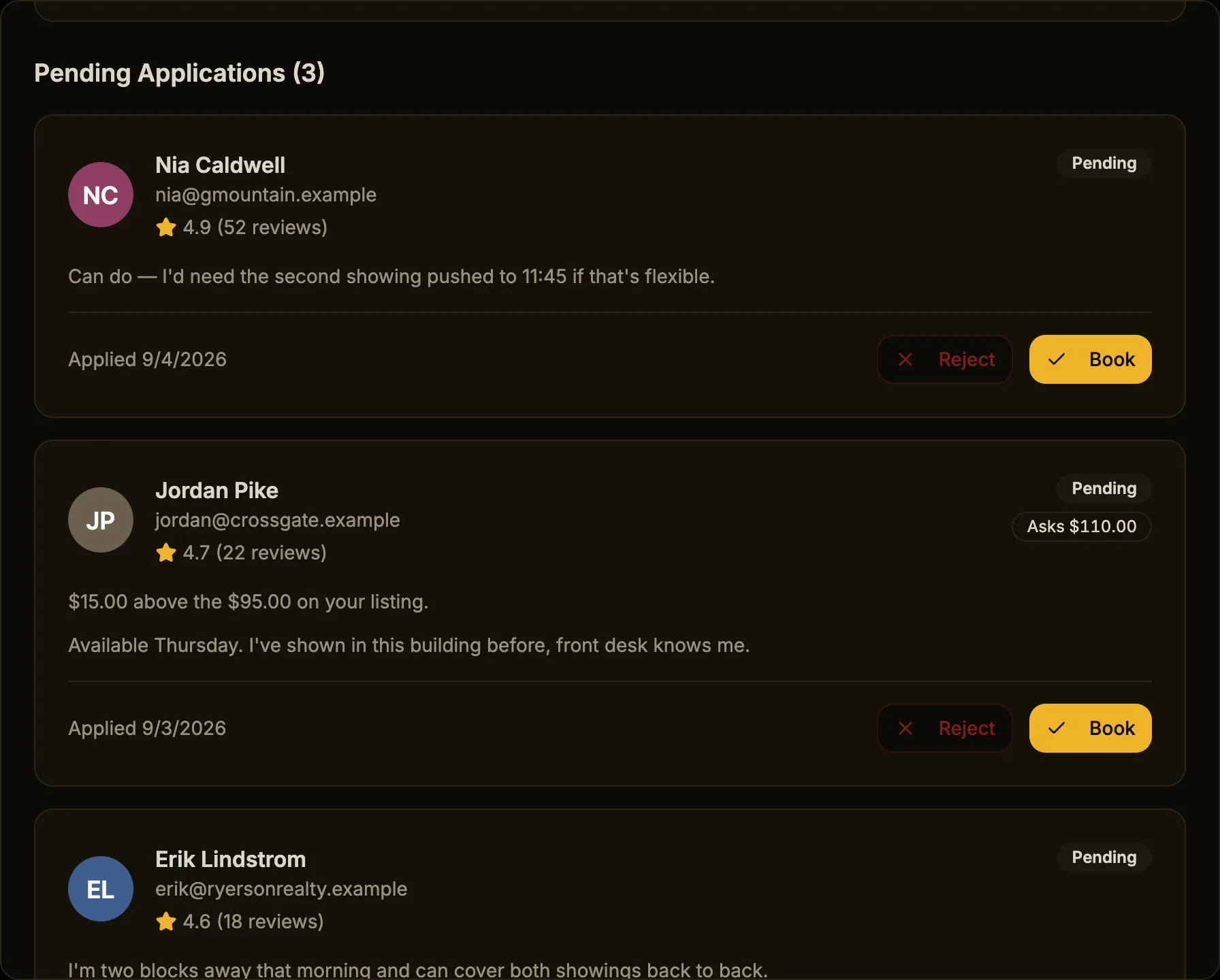
Task: Reject Nia Caldwell's application
Action: pos(944,359)
